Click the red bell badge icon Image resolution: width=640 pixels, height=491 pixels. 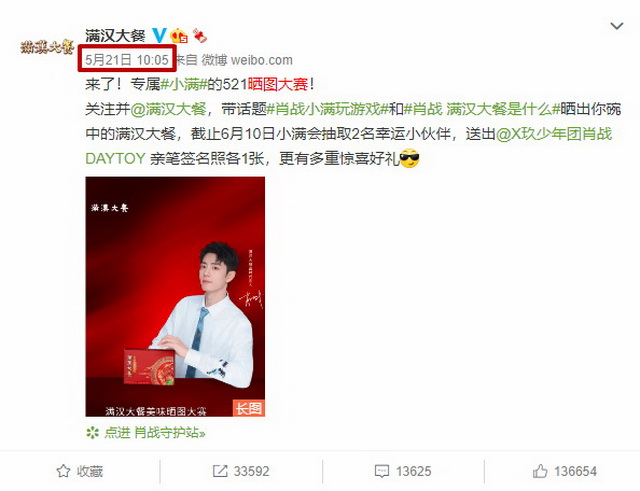(200, 36)
